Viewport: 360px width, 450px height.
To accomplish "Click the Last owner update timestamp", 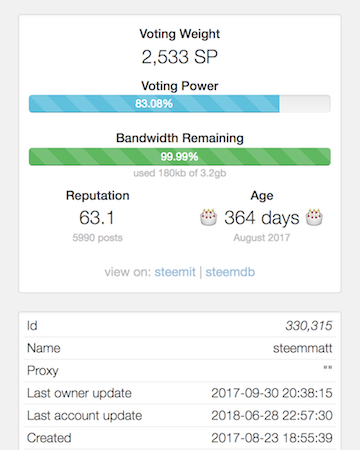I will click(272, 393).
